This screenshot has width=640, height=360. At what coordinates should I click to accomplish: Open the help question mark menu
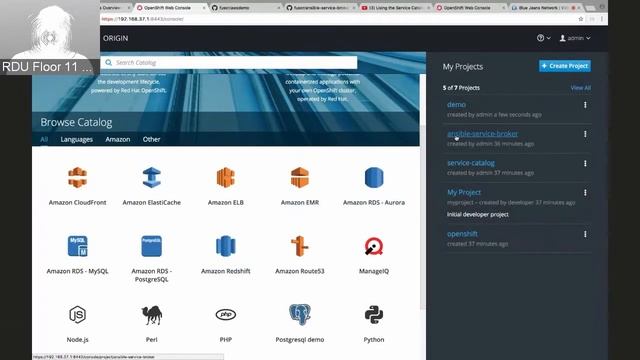pos(543,38)
